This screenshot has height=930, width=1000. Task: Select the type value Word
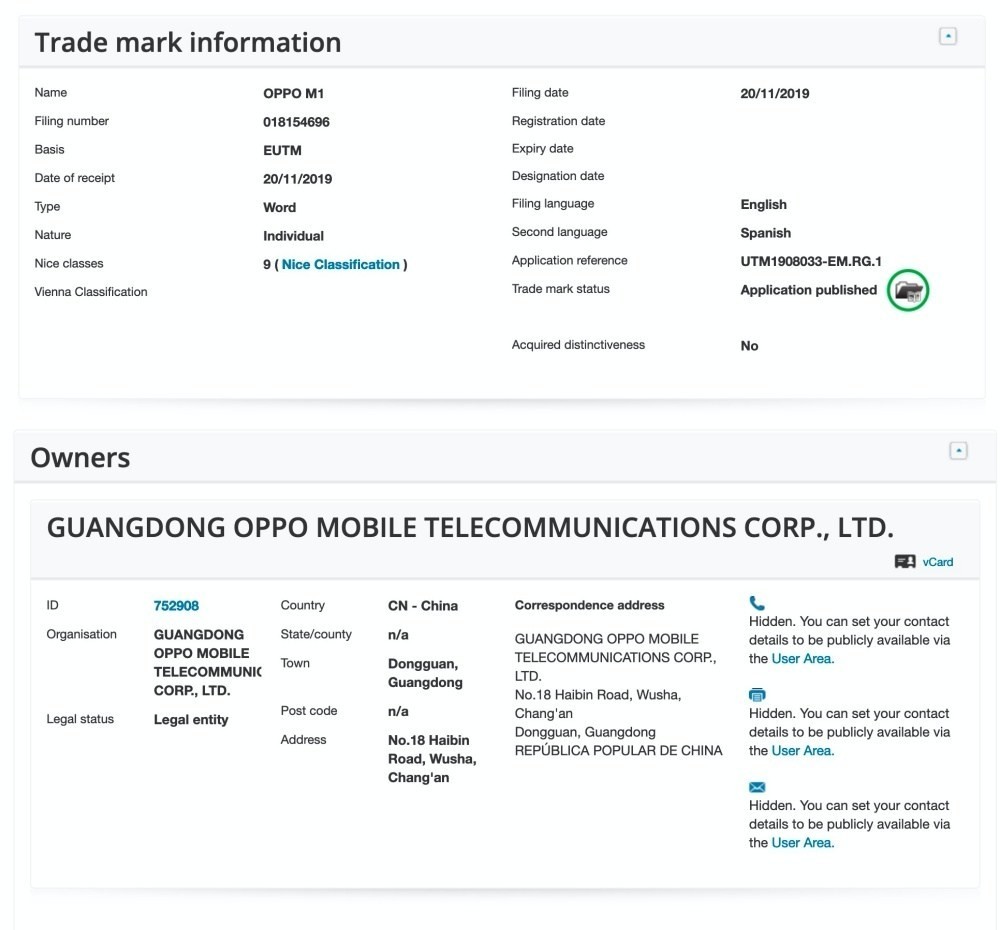[x=279, y=208]
